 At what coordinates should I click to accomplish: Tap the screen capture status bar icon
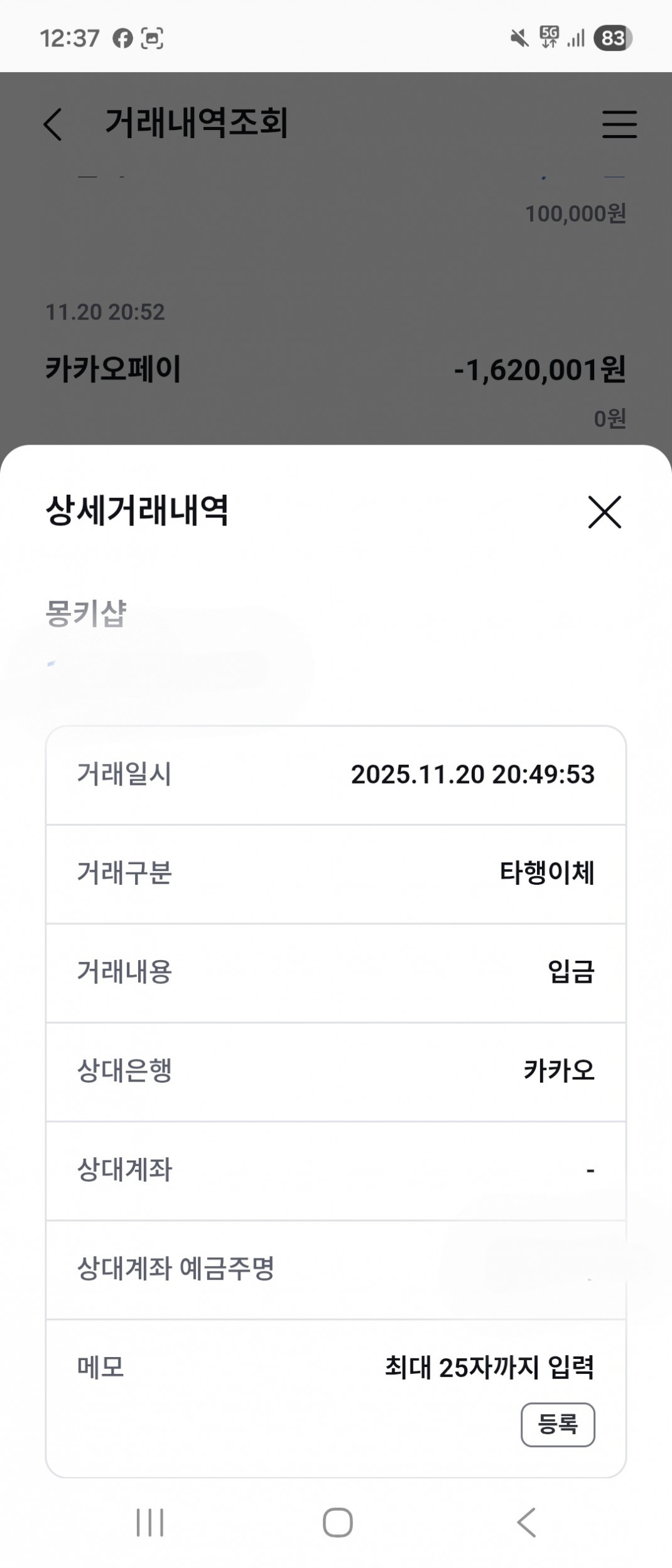click(152, 39)
